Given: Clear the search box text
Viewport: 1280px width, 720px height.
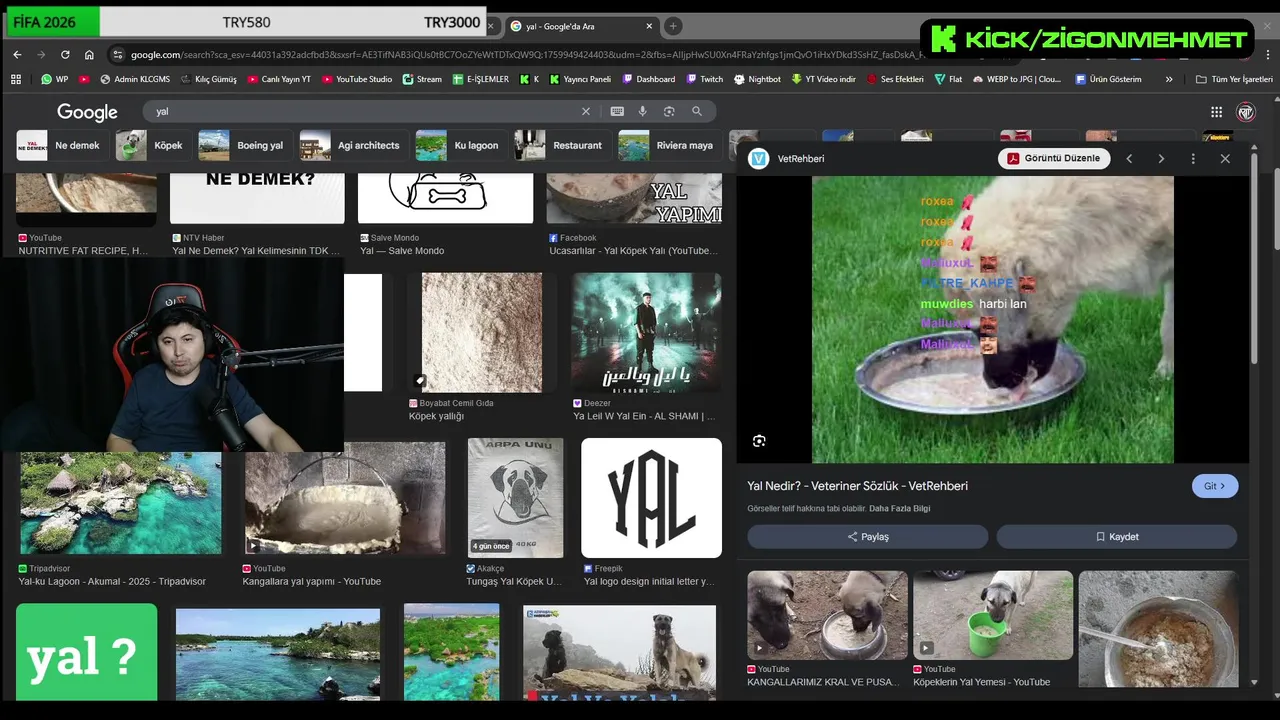Looking at the screenshot, I should (x=586, y=112).
